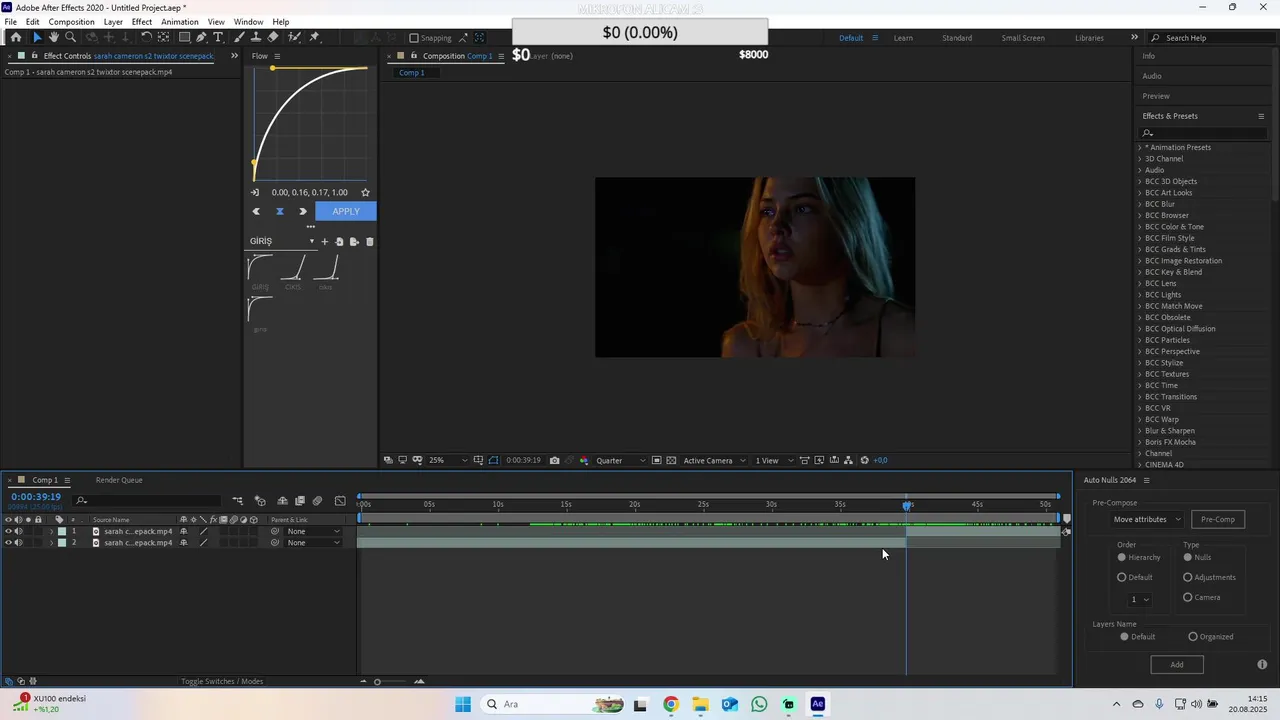
Task: Enable the Snapping checkbox
Action: (414, 38)
